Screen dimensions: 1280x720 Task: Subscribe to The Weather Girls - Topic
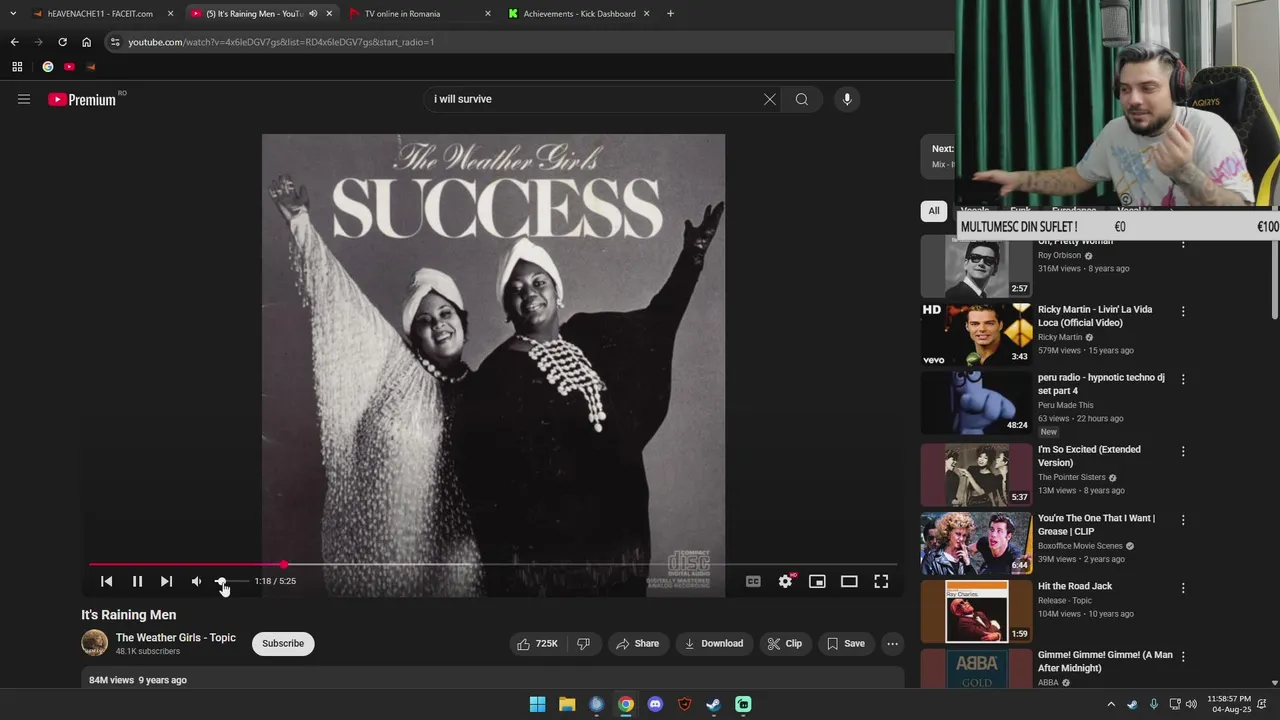(283, 644)
